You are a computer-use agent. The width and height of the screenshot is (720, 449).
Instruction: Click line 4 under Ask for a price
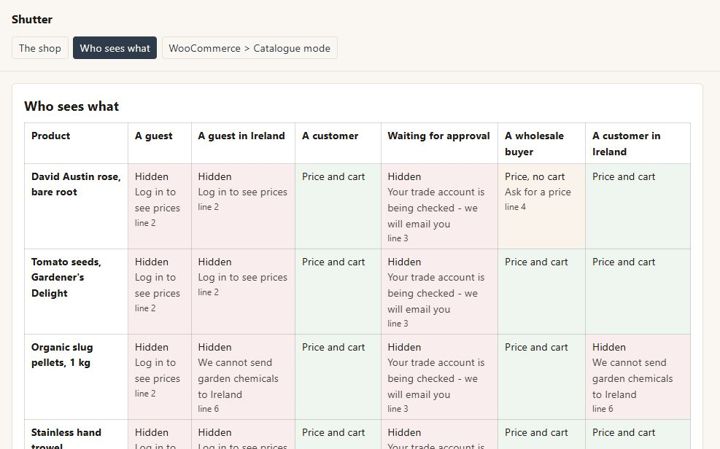[515, 207]
